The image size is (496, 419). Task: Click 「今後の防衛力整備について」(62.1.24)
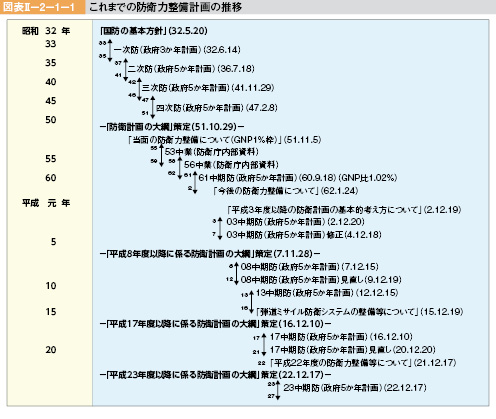(x=286, y=191)
